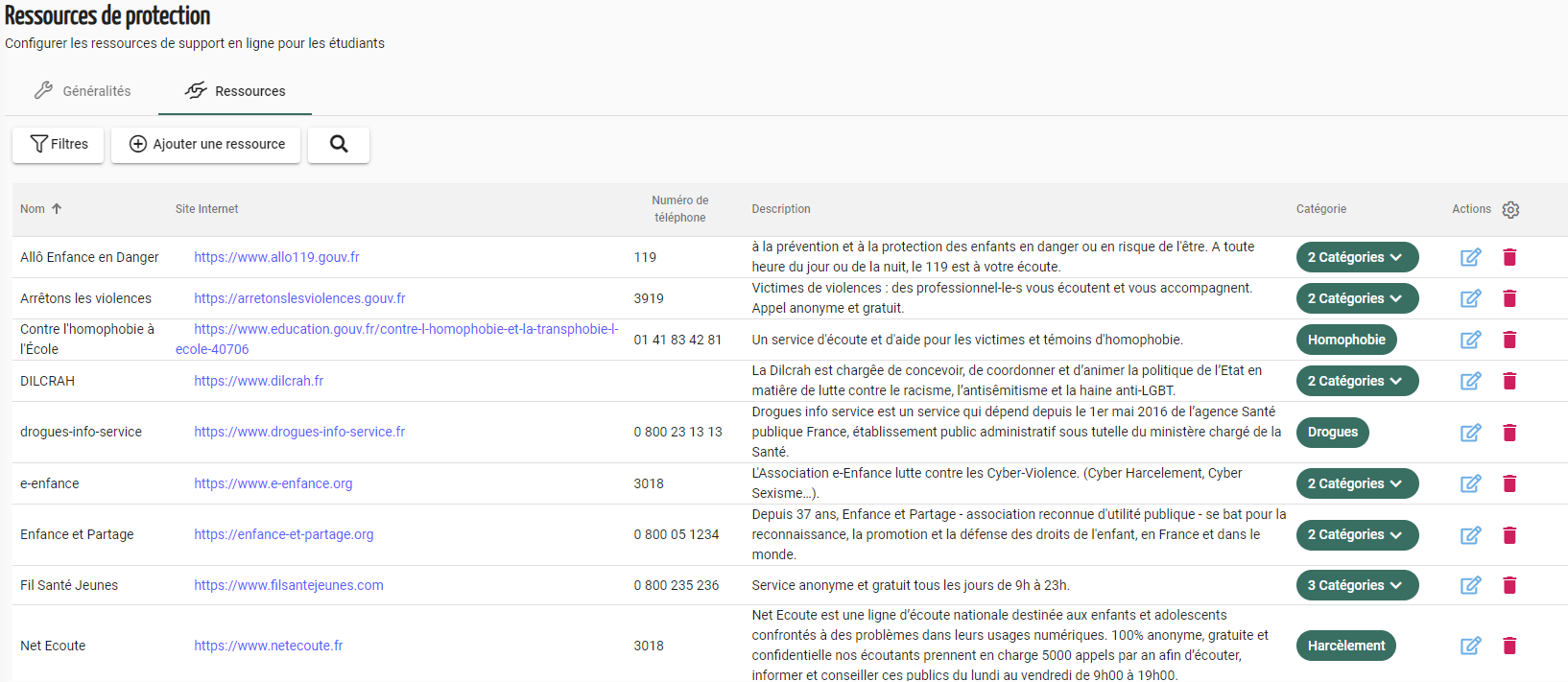Click the Harcèlement category badge
This screenshot has height=682, width=1568.
(x=1346, y=646)
